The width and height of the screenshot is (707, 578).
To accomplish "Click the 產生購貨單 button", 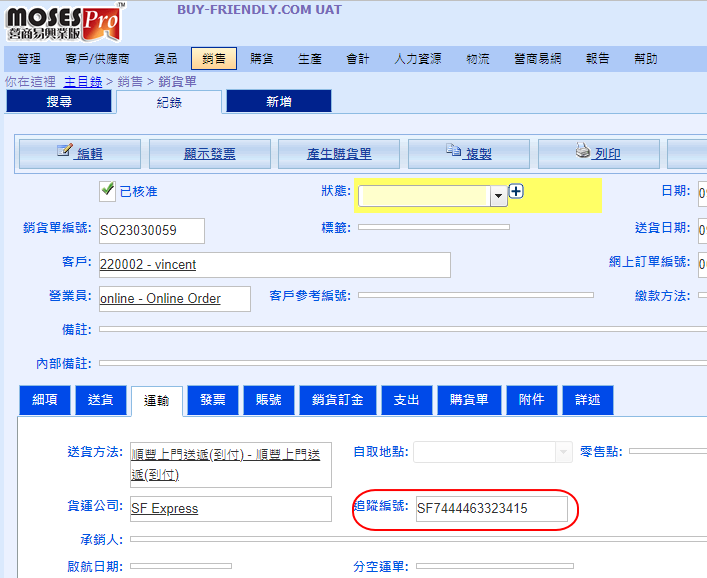I will tap(339, 154).
